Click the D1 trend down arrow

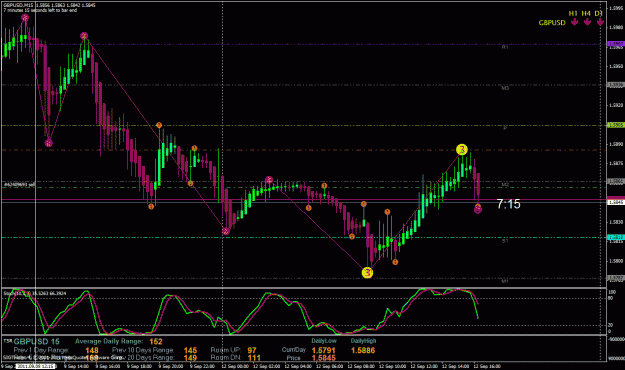point(600,22)
